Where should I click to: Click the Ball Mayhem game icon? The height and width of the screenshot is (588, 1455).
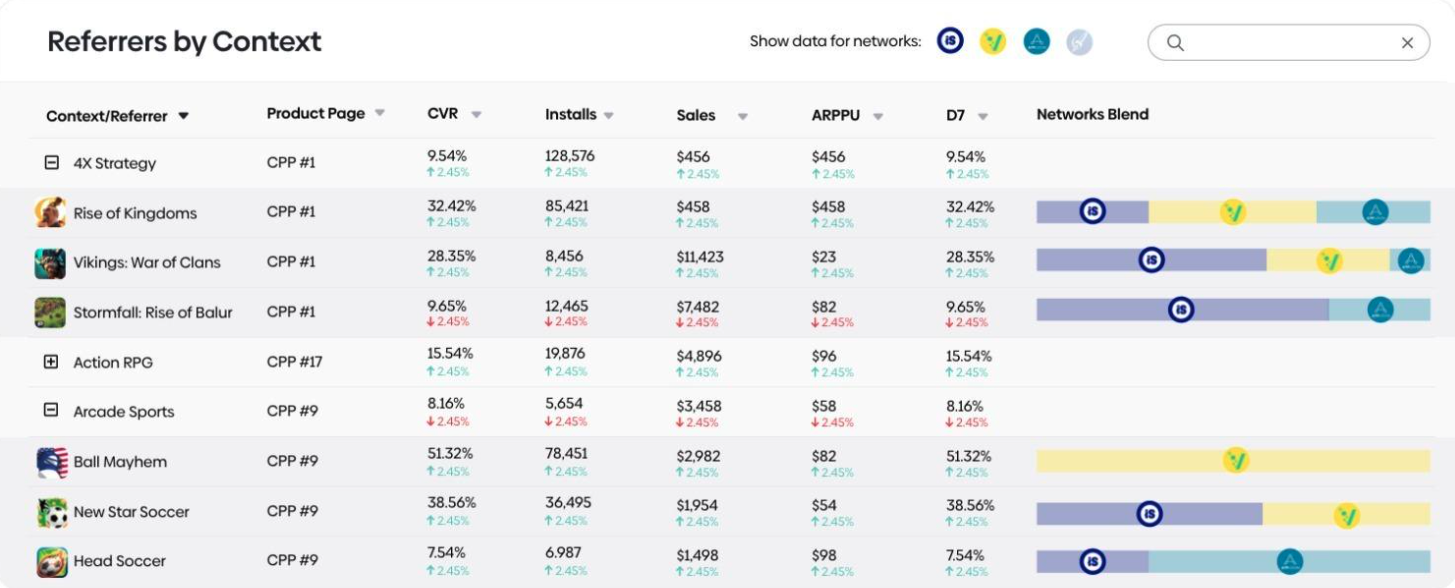[x=51, y=462]
